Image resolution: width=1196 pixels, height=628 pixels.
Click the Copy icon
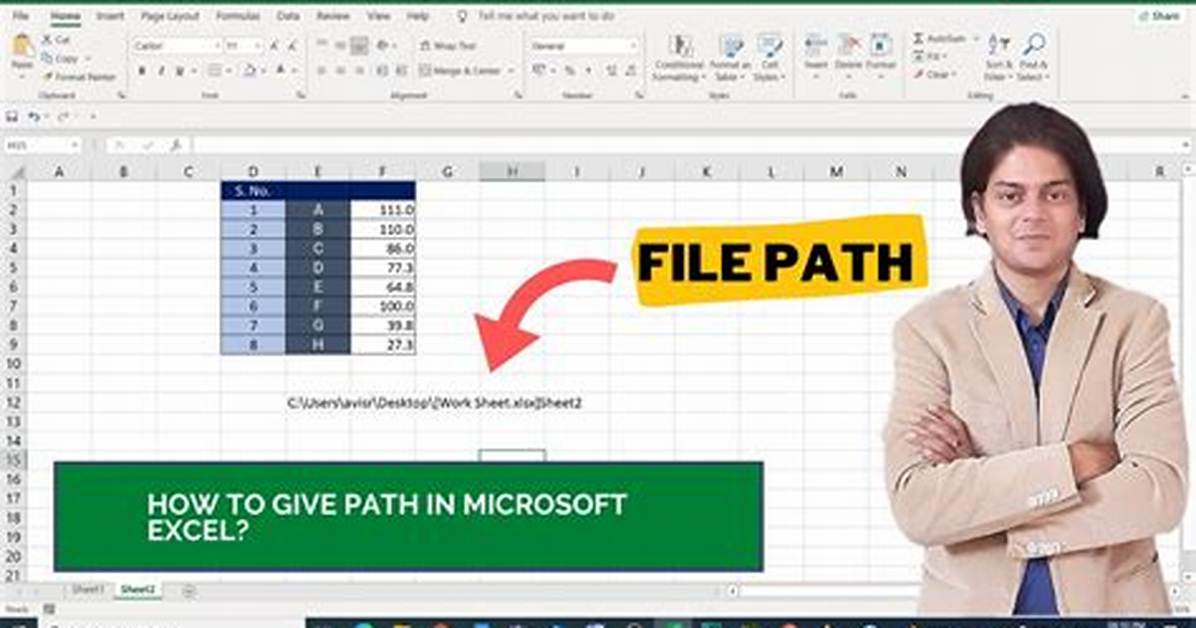[47, 58]
